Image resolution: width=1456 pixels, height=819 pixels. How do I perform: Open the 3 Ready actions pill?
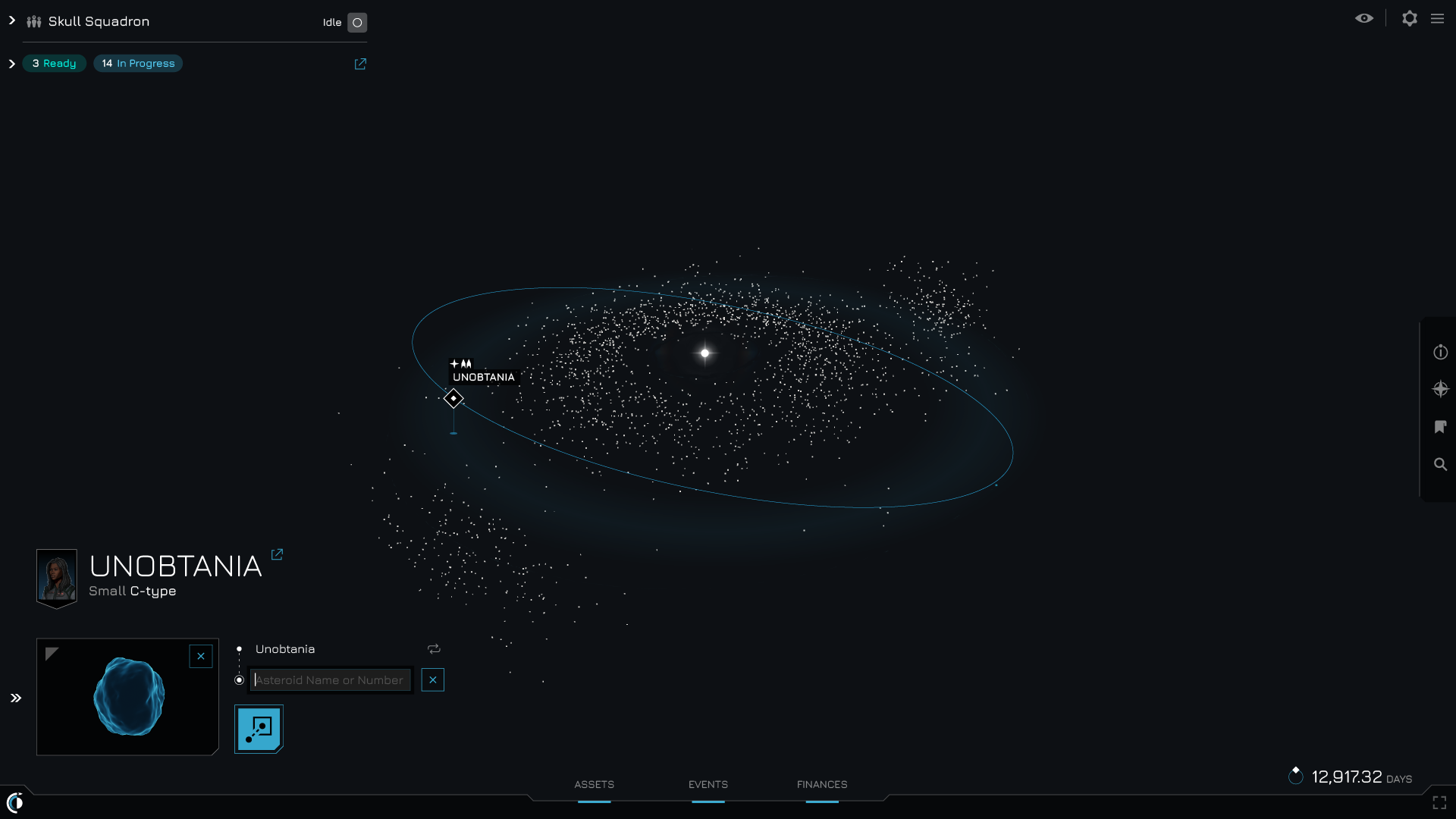[55, 64]
